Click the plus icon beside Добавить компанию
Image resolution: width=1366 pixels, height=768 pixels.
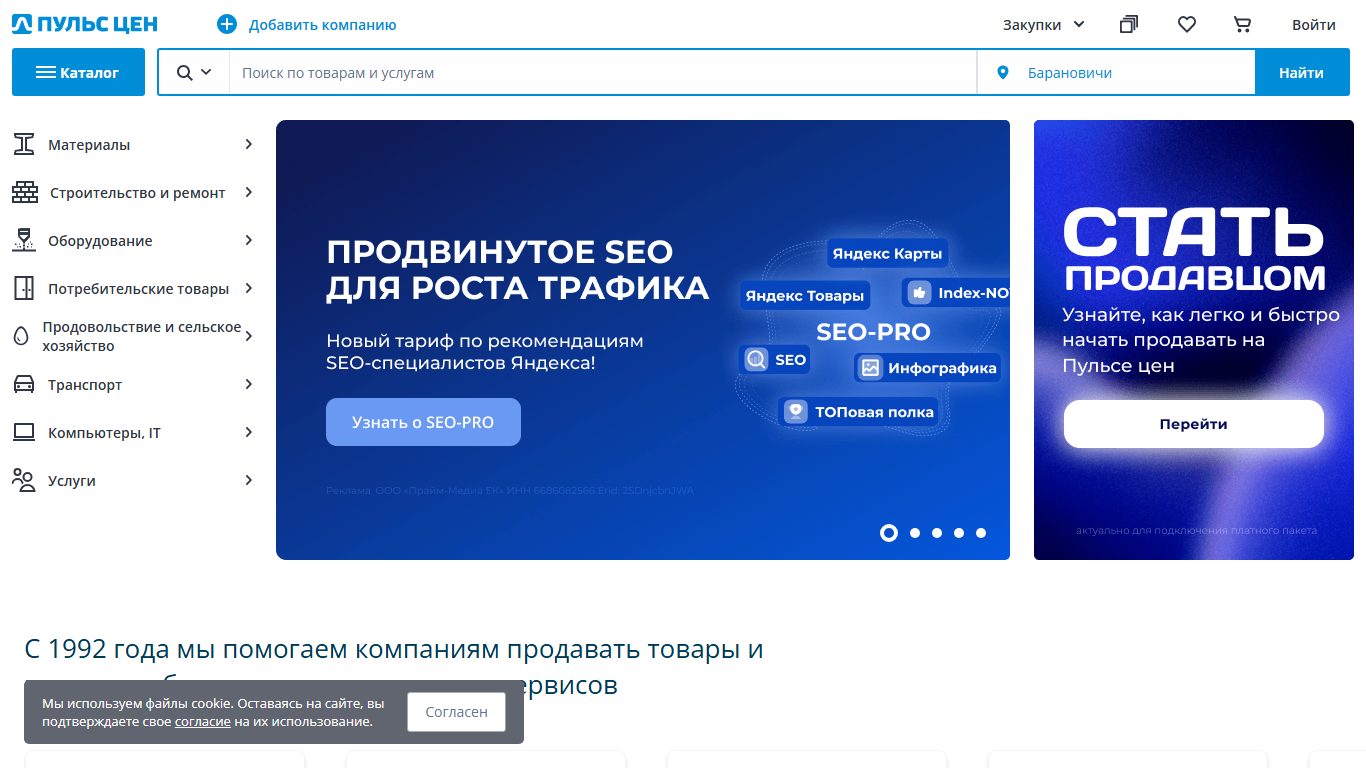tap(227, 25)
